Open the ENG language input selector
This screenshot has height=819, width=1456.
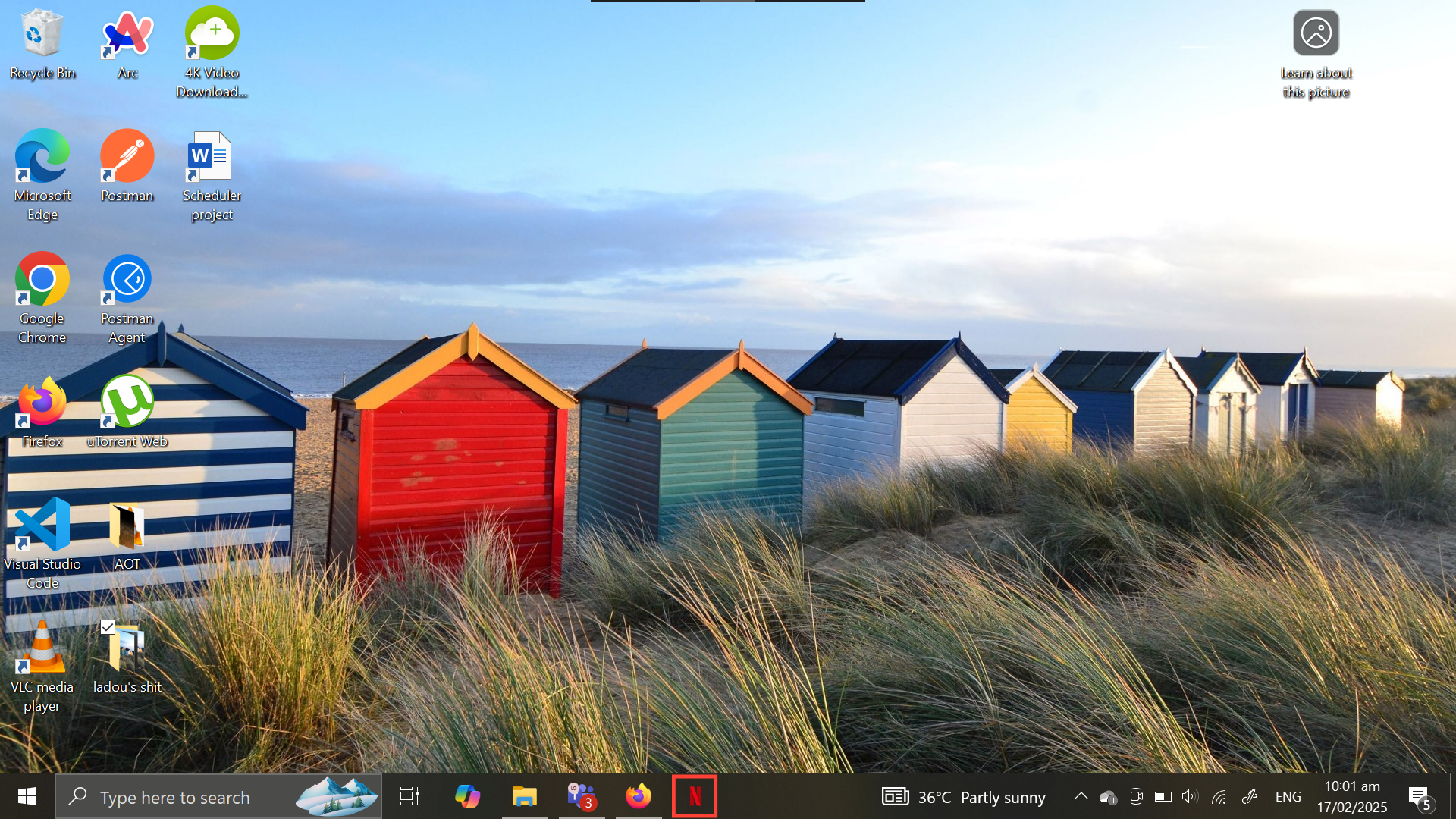[1288, 797]
